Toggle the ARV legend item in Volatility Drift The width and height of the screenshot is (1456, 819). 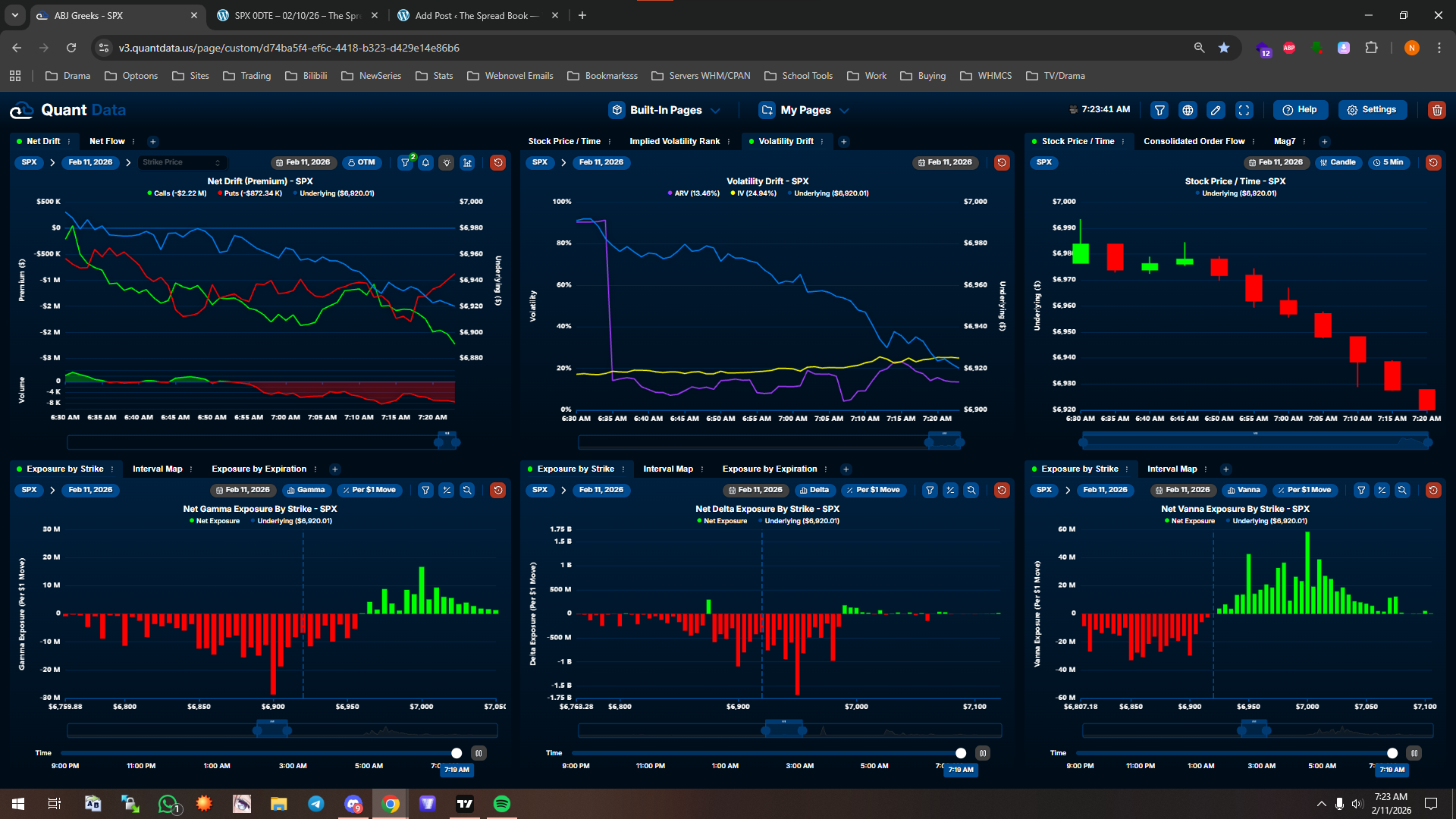(693, 193)
